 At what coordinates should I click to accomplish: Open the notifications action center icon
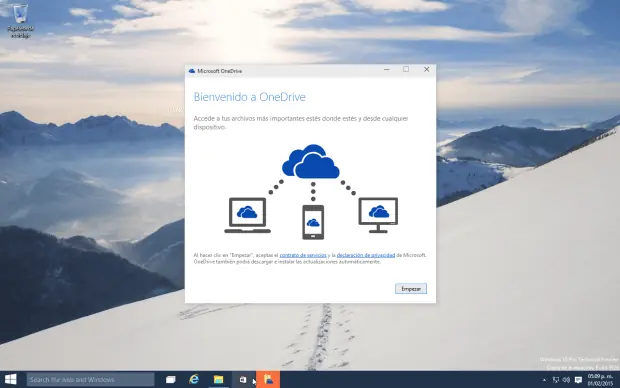tap(578, 380)
